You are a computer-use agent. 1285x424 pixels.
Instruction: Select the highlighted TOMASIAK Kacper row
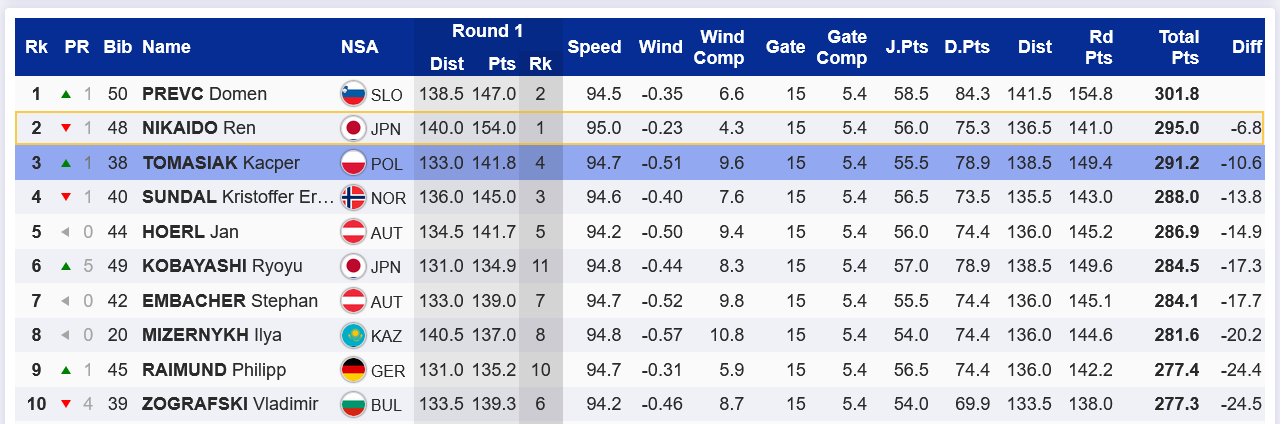[x=640, y=163]
